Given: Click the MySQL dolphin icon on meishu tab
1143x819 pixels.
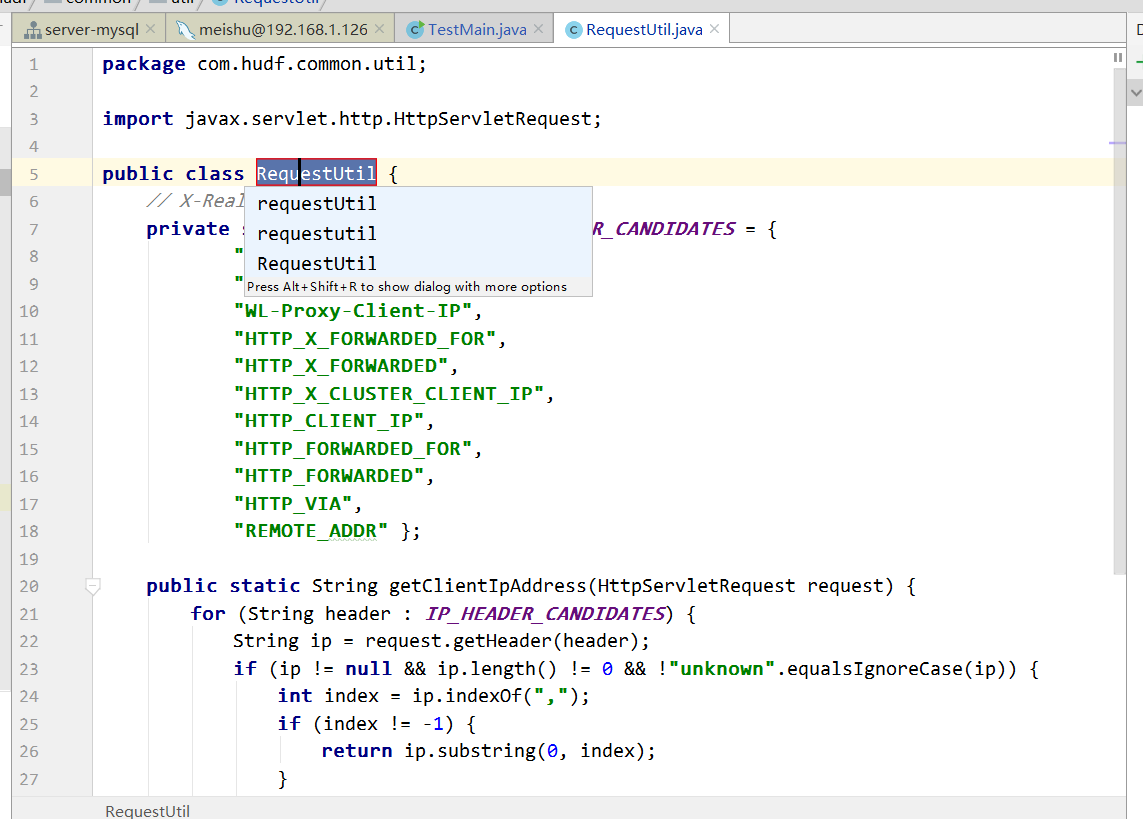Looking at the screenshot, I should [x=185, y=30].
